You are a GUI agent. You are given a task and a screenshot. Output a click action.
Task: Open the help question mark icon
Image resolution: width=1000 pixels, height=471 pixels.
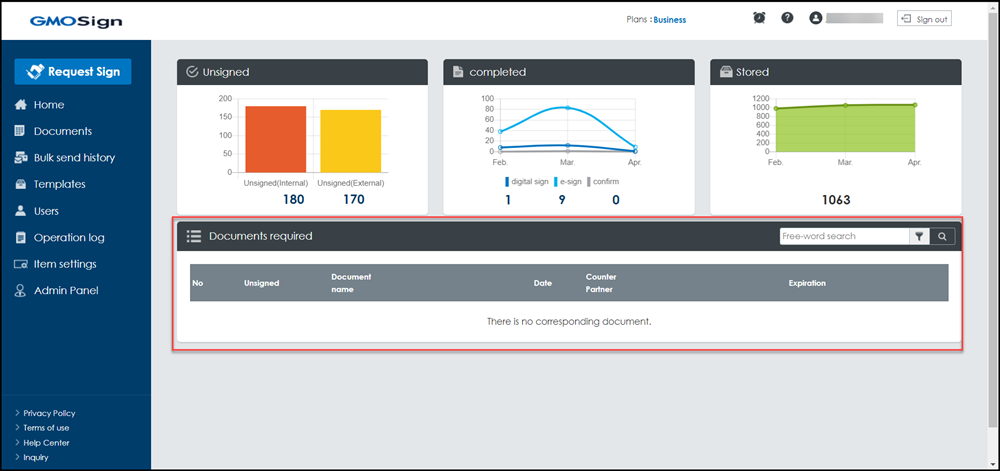pos(787,18)
